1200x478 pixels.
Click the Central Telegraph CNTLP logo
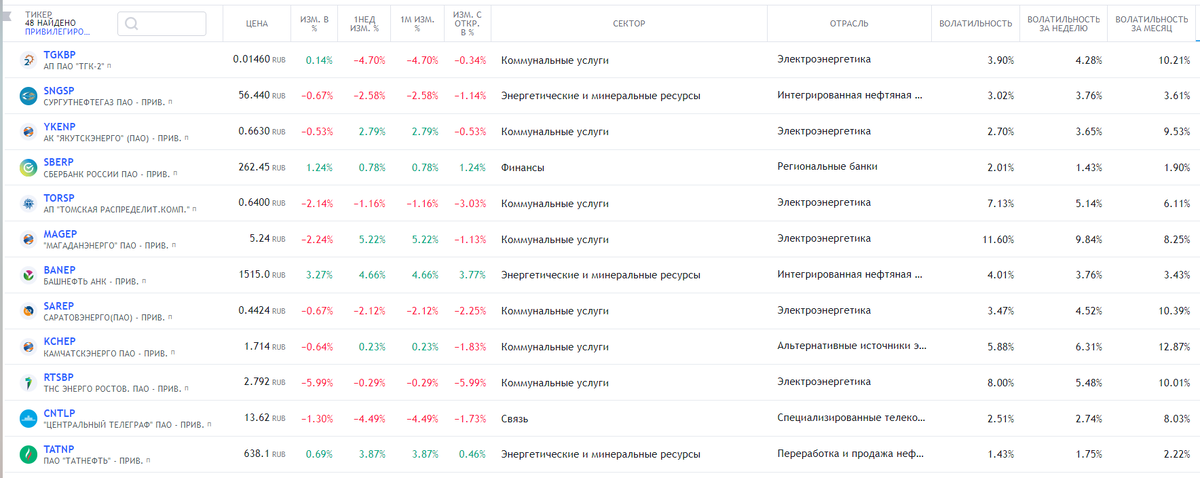(27, 420)
